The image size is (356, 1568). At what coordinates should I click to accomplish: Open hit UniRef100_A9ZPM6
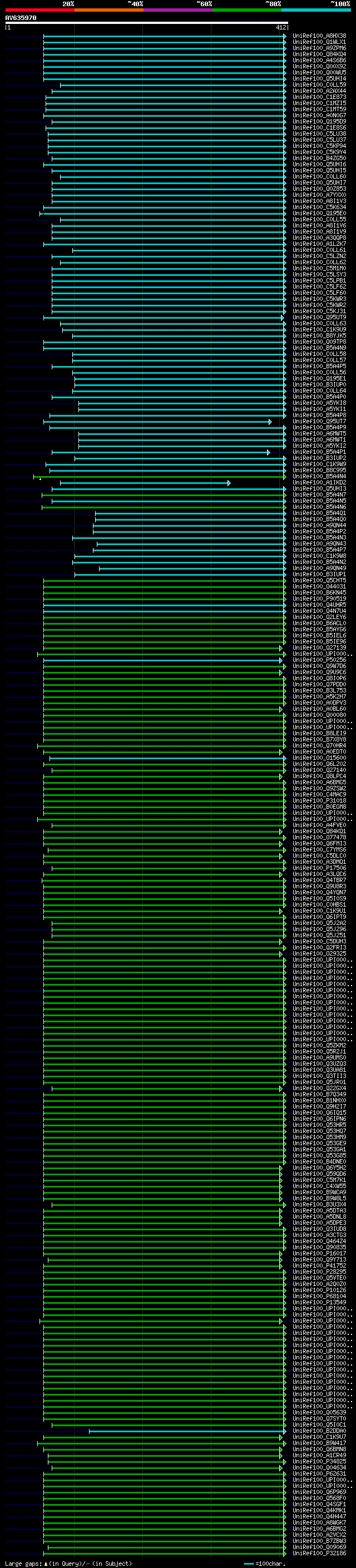click(x=319, y=48)
